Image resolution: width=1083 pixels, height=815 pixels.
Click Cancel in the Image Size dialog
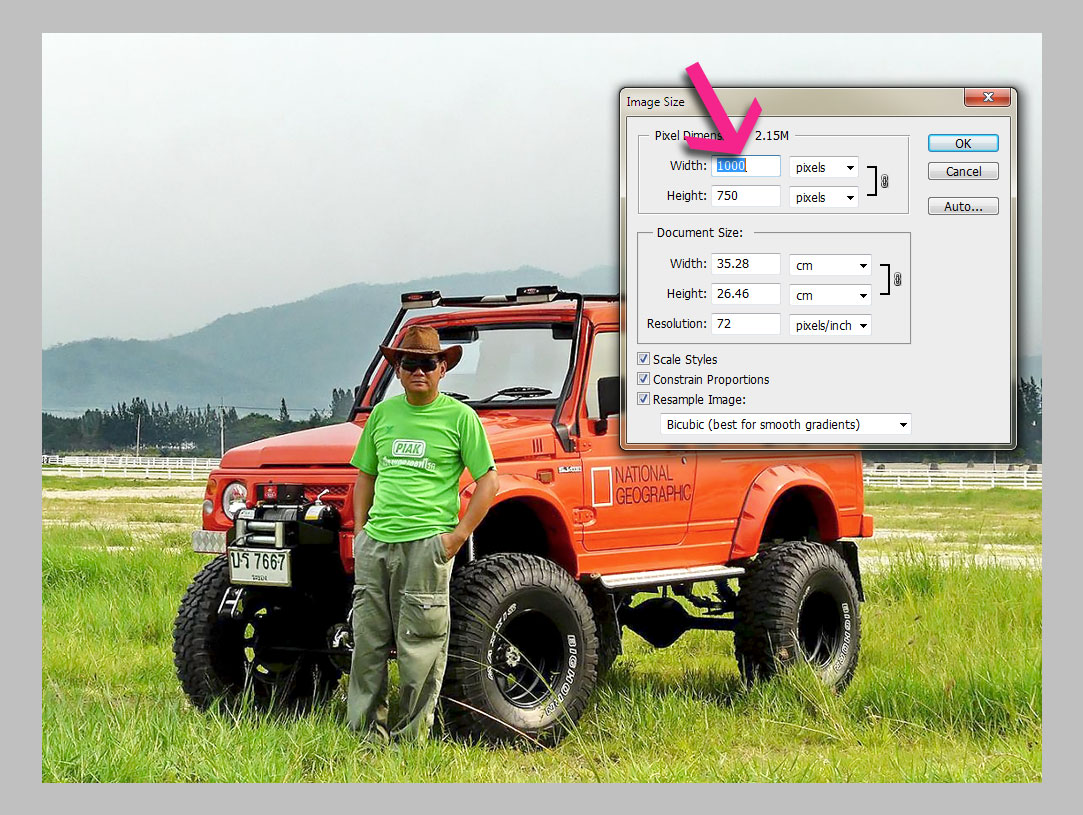point(963,171)
